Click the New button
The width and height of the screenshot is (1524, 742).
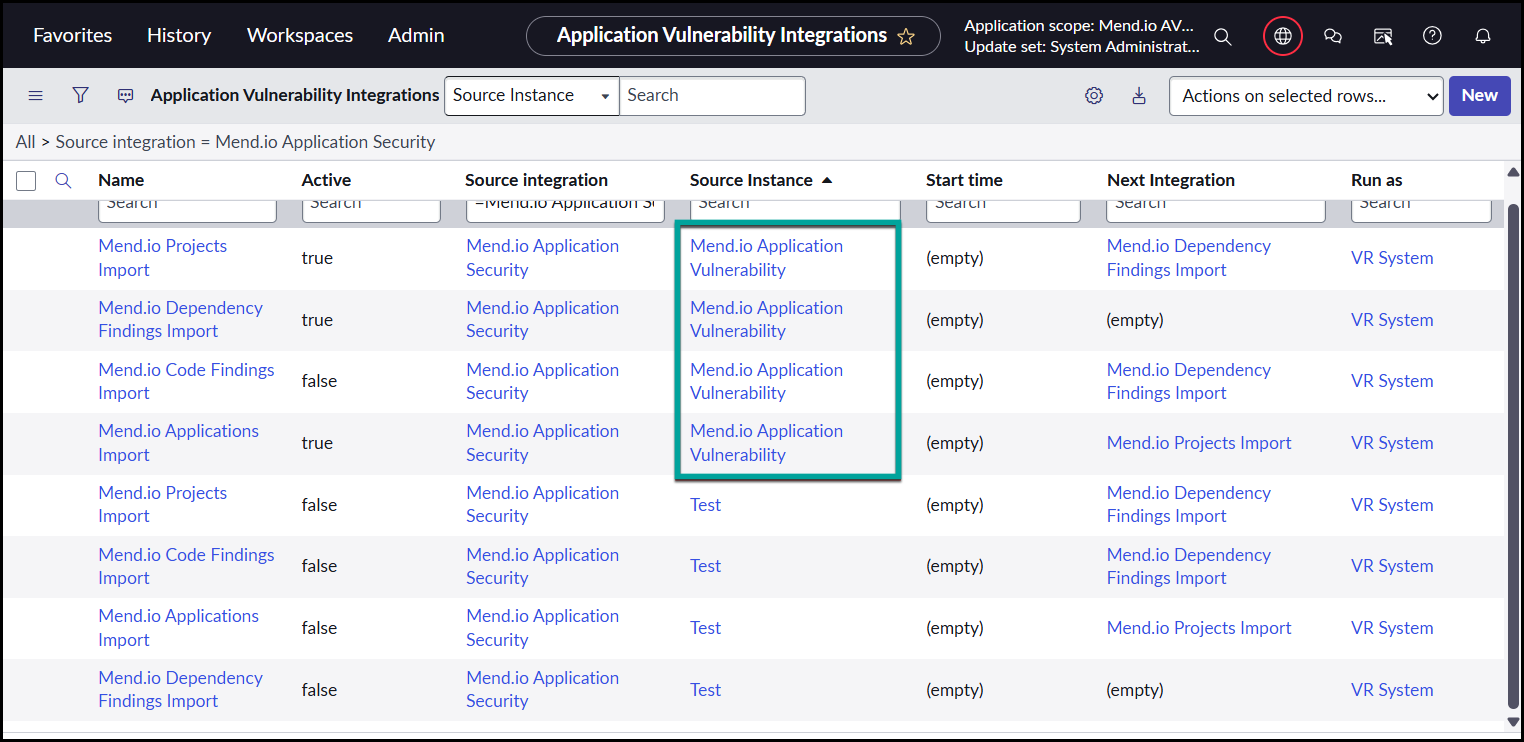(x=1479, y=96)
